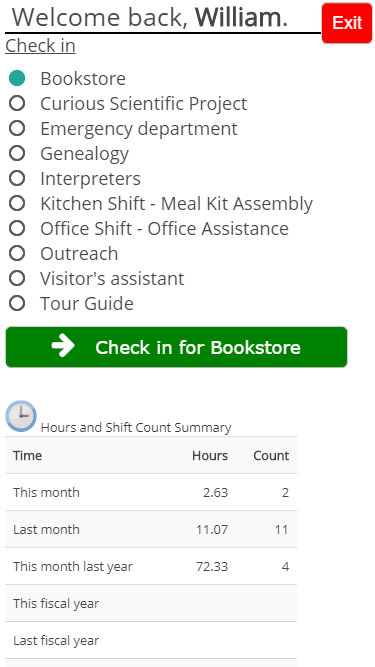Click the This month table row
The width and height of the screenshot is (375, 667).
click(151, 492)
